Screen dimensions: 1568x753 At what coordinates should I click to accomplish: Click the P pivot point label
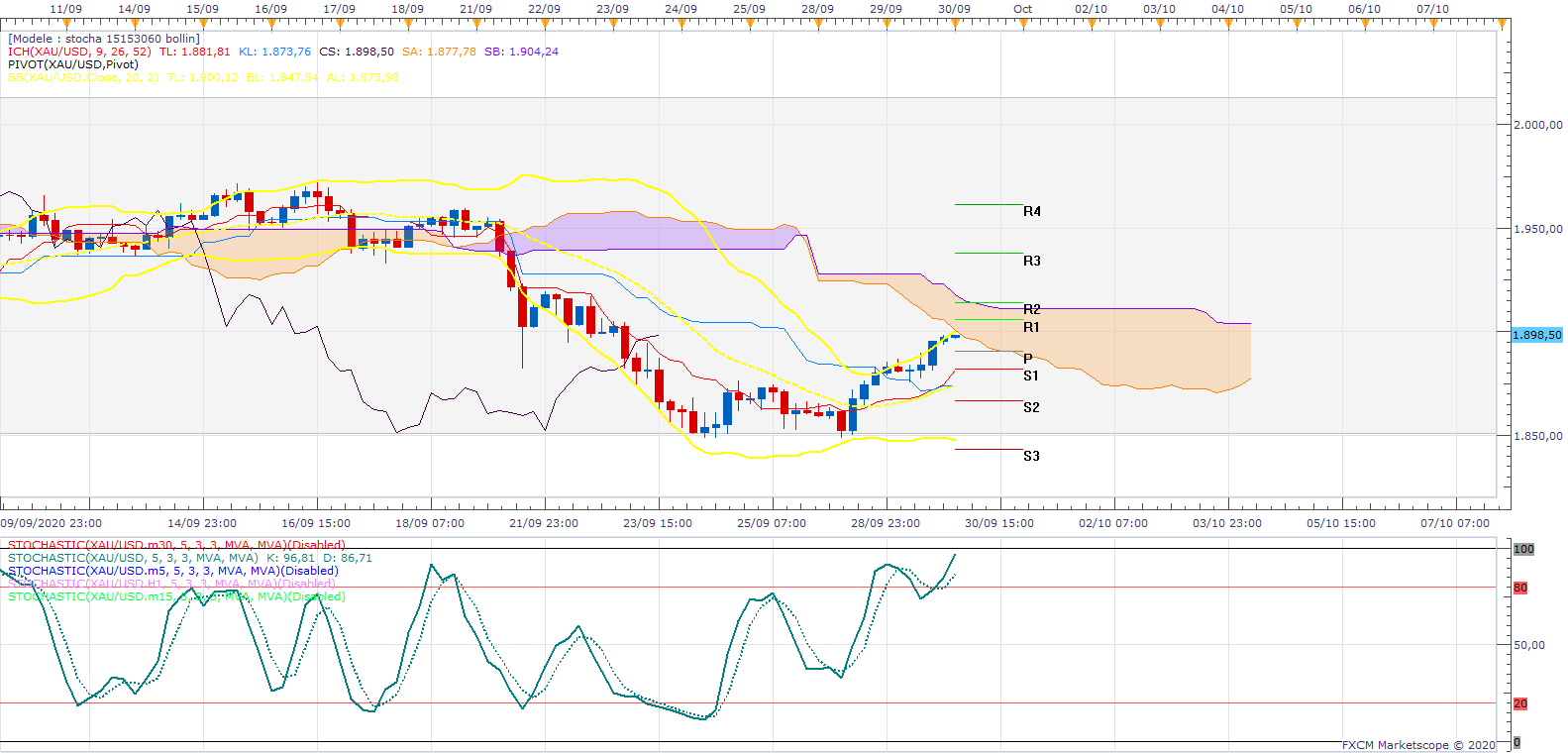pyautogui.click(x=1028, y=359)
